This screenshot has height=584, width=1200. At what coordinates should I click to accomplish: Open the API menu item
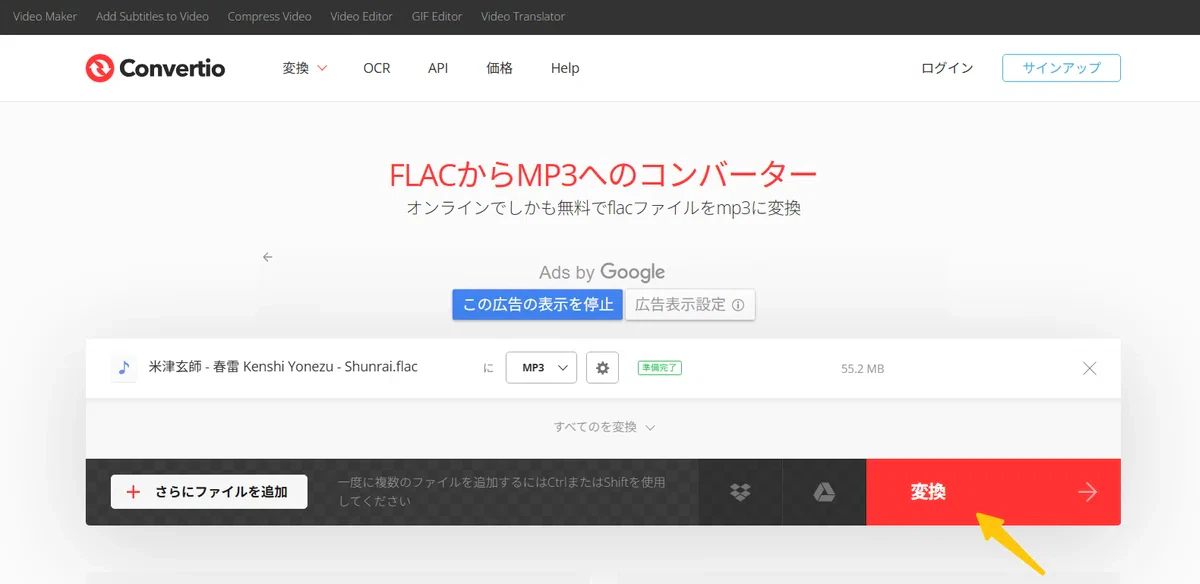pyautogui.click(x=438, y=68)
